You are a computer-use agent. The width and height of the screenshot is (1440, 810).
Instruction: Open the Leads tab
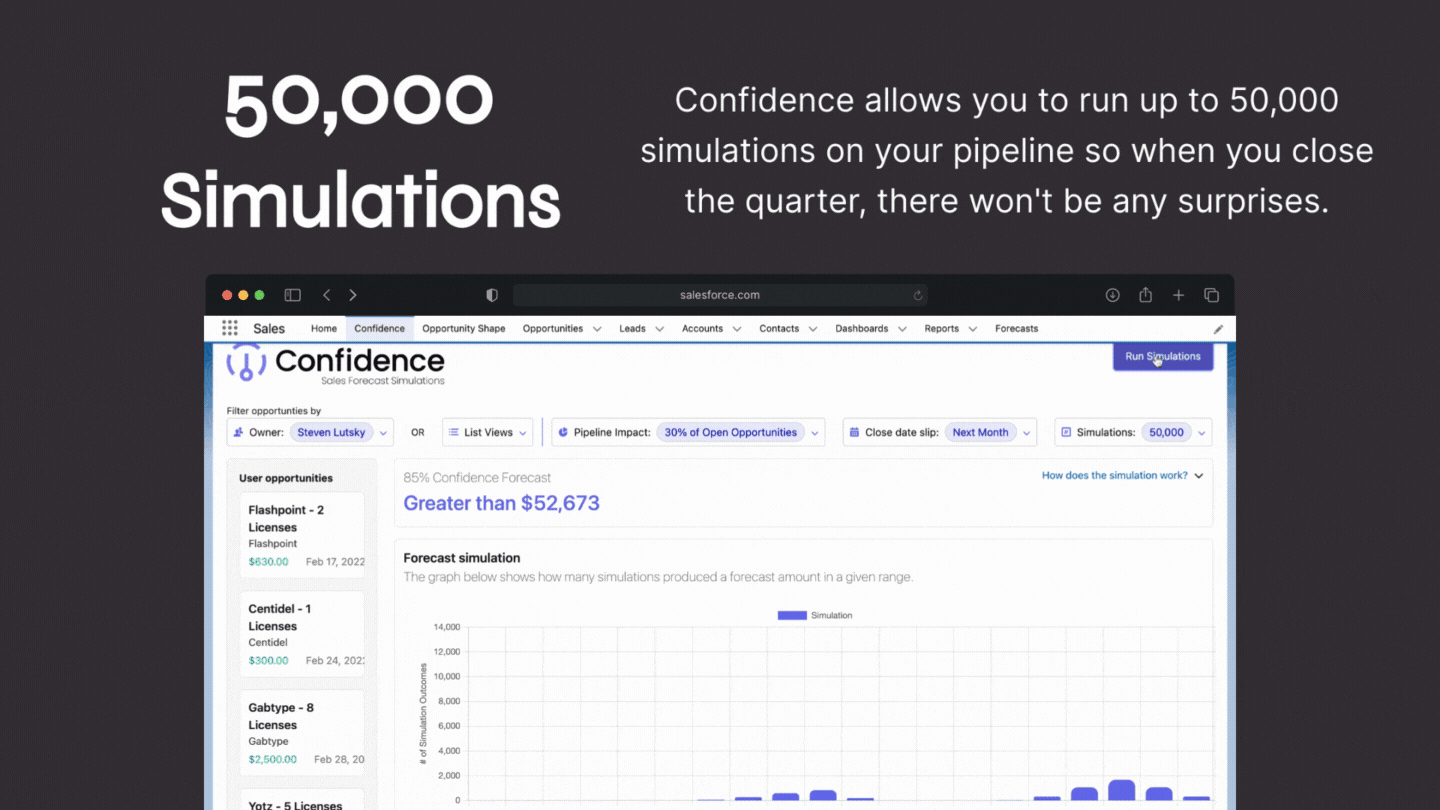coord(632,328)
